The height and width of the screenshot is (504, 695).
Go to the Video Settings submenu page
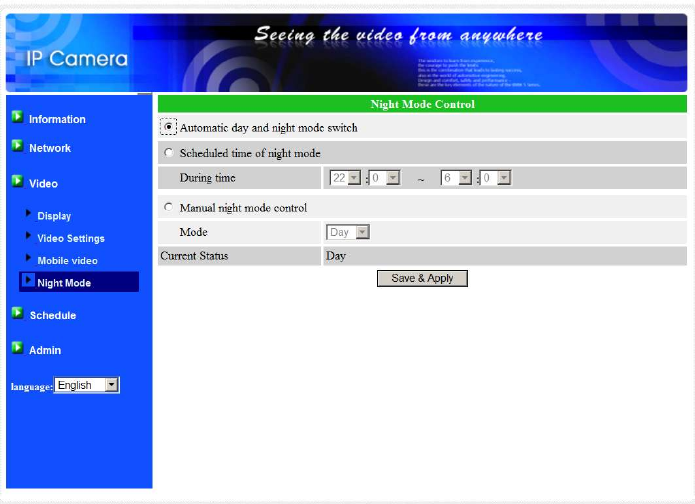click(71, 238)
